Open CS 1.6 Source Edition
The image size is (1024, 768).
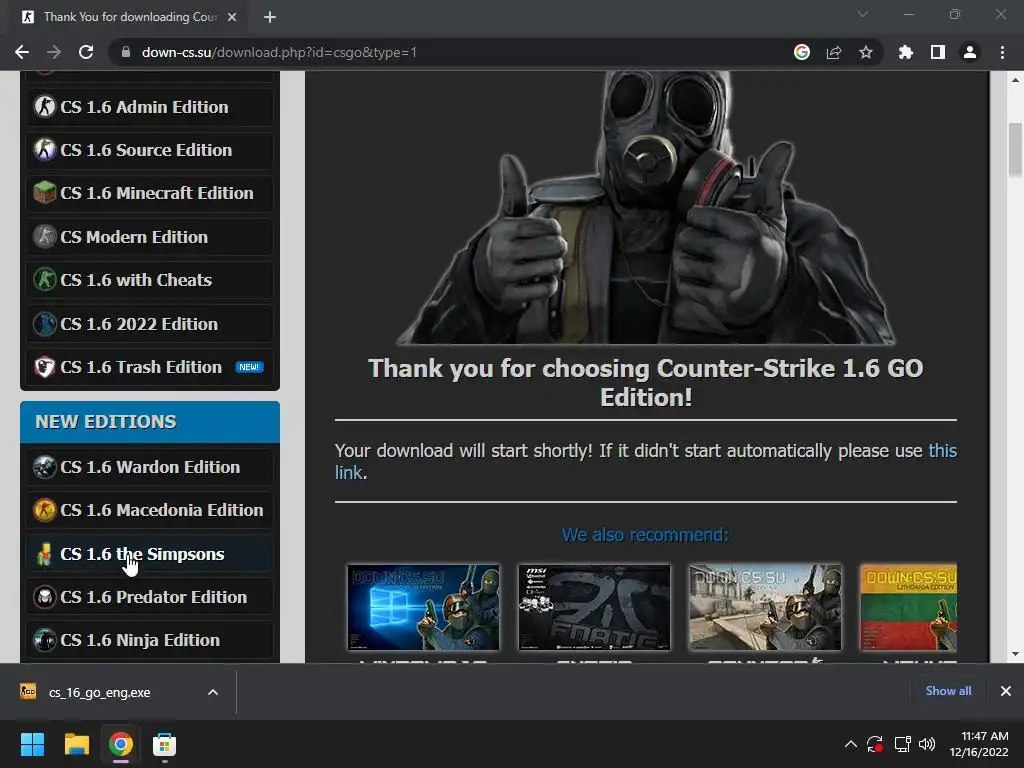click(x=150, y=150)
